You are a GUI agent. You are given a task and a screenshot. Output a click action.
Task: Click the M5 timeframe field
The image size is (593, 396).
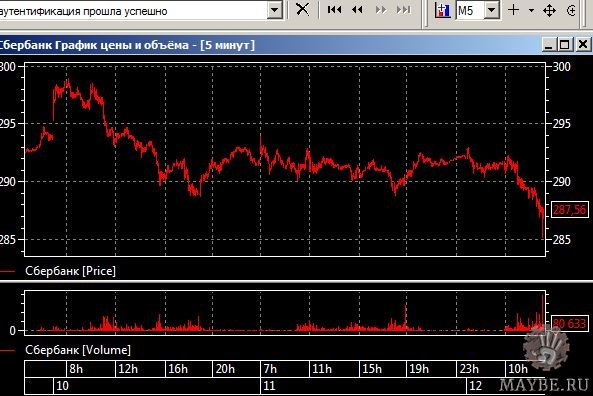click(470, 10)
